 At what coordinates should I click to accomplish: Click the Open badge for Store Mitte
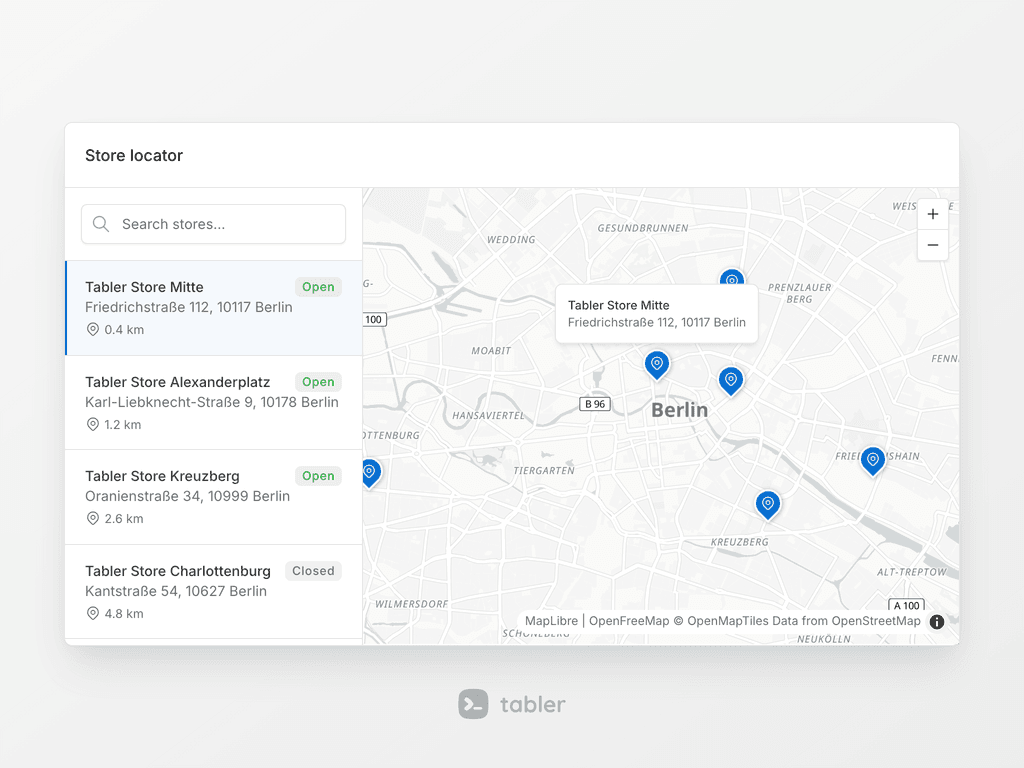318,287
